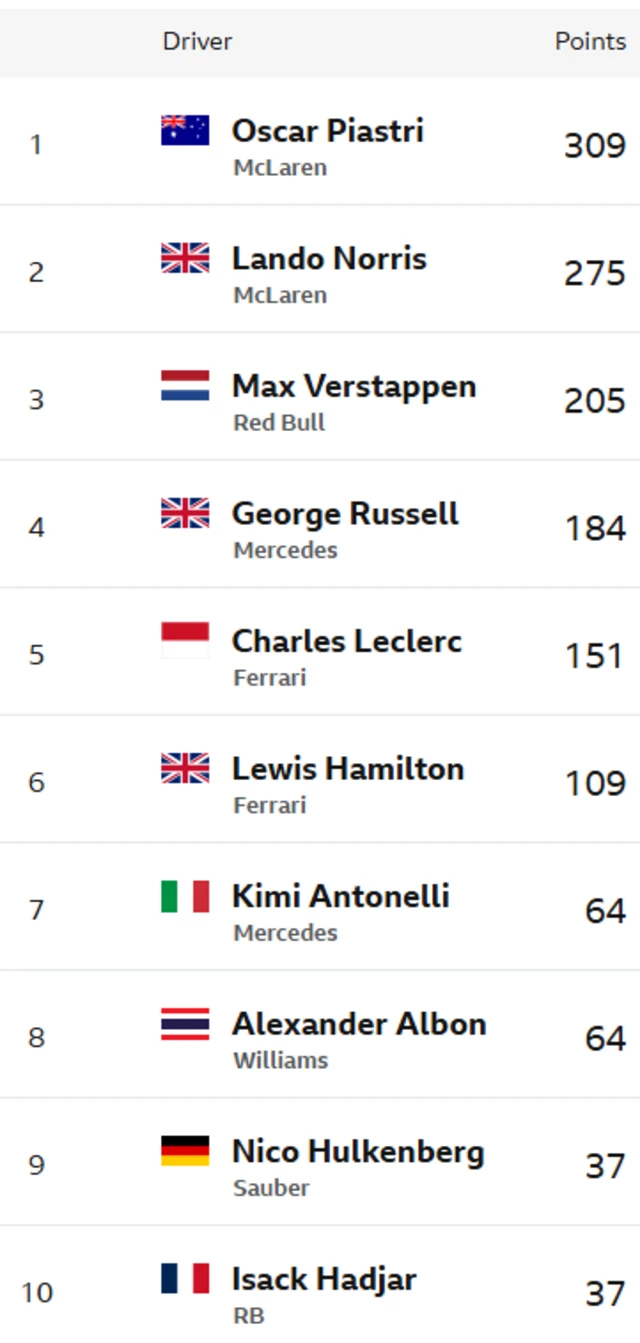
Task: Click the UK flag next to Lewis Hamilton
Action: pyautogui.click(x=185, y=768)
